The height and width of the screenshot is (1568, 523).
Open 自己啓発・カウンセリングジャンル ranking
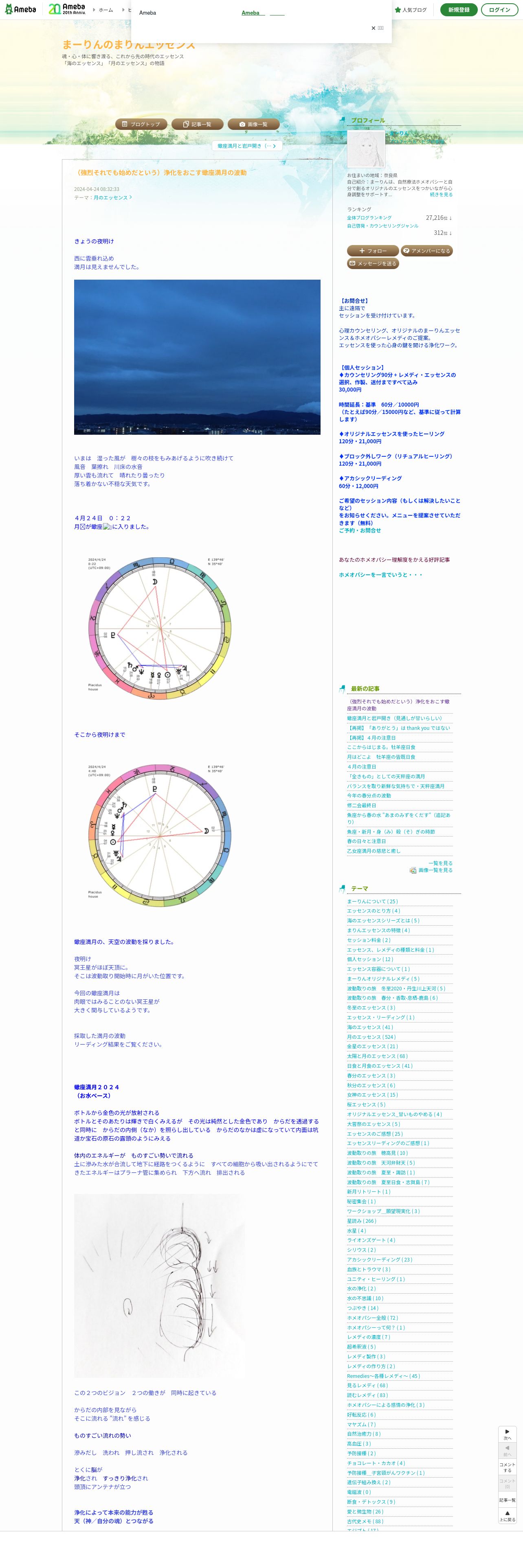(382, 226)
